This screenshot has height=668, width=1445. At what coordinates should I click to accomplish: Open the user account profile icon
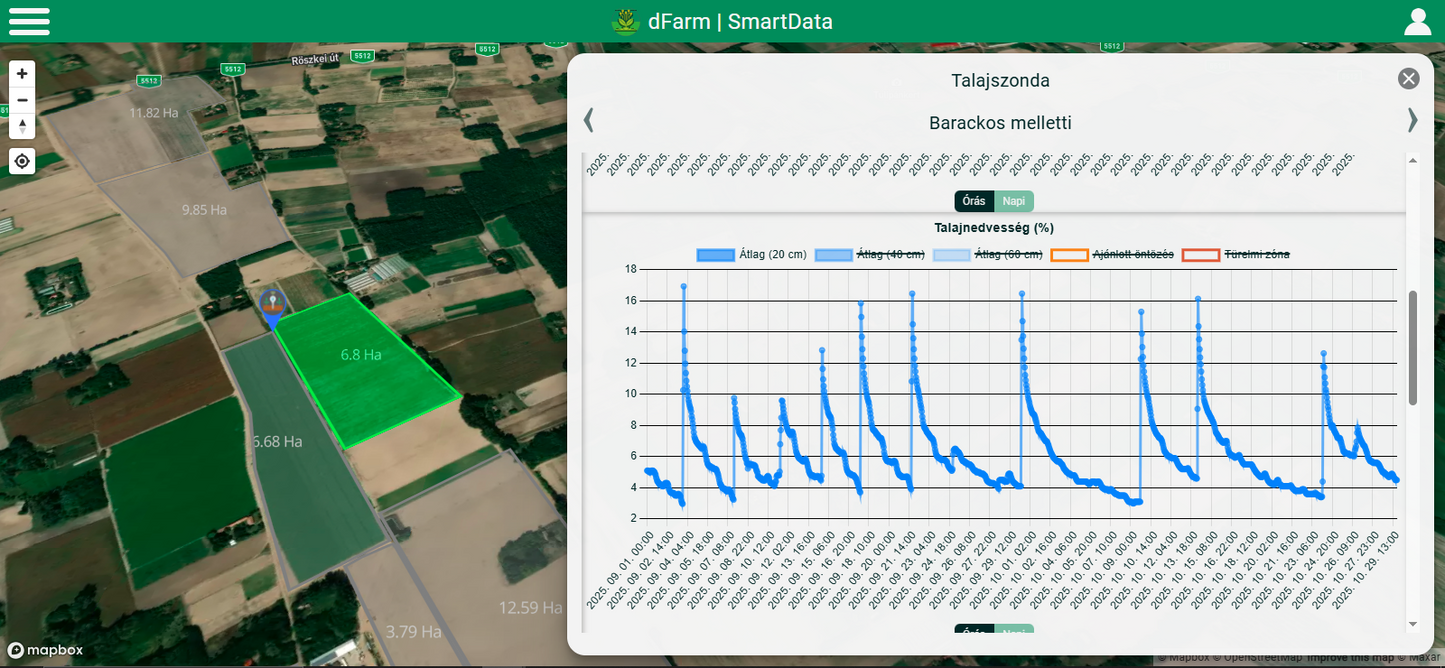tap(1418, 21)
